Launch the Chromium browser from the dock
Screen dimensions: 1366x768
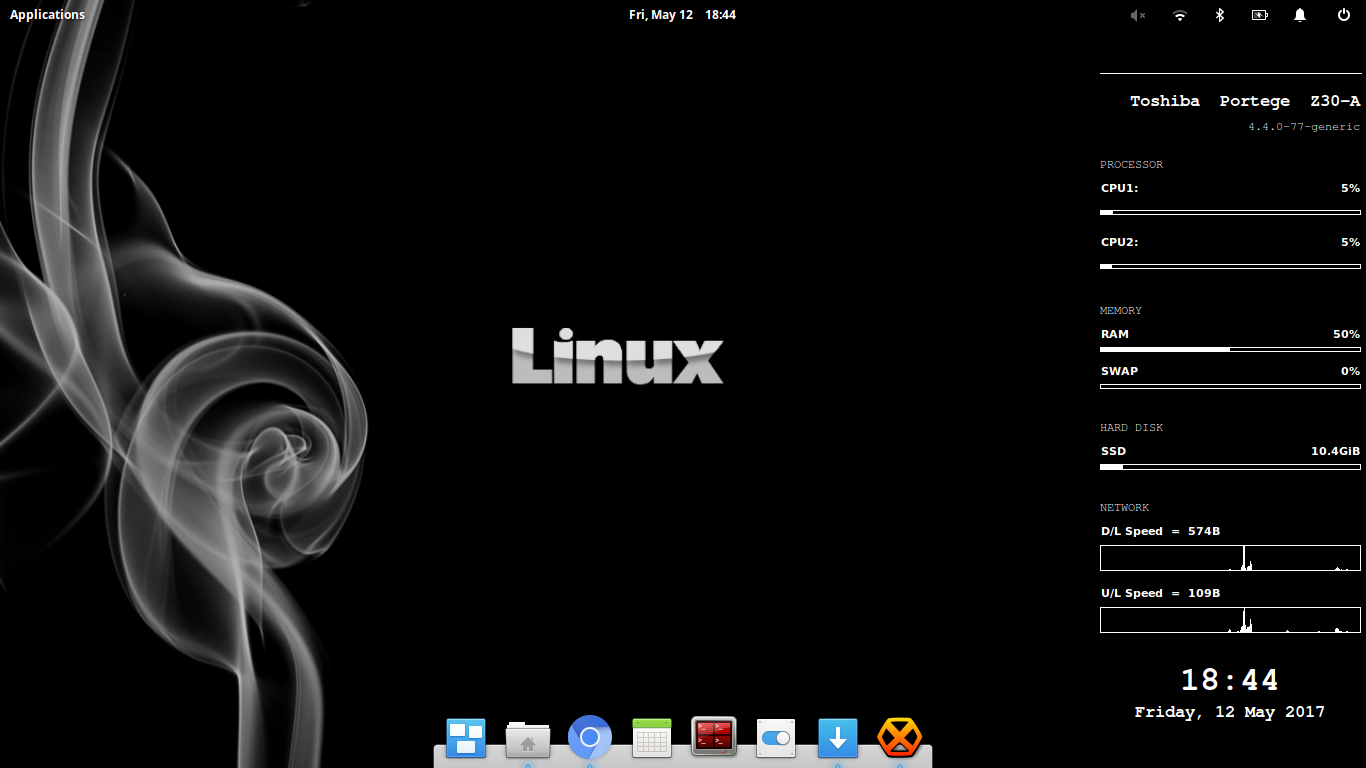(590, 738)
